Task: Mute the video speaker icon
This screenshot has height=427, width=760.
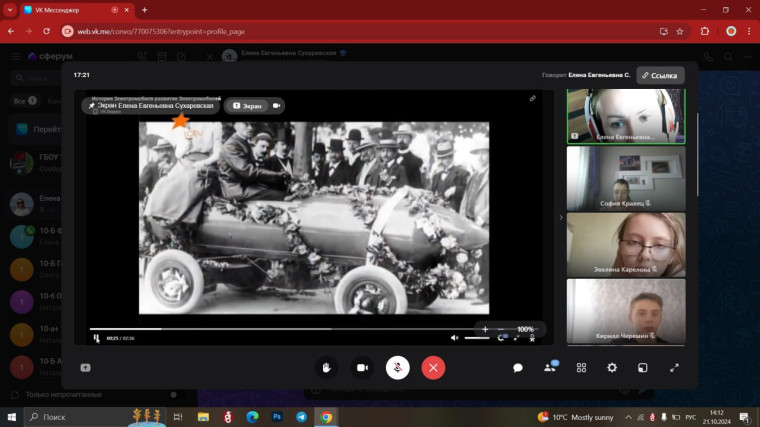Action: coord(454,338)
